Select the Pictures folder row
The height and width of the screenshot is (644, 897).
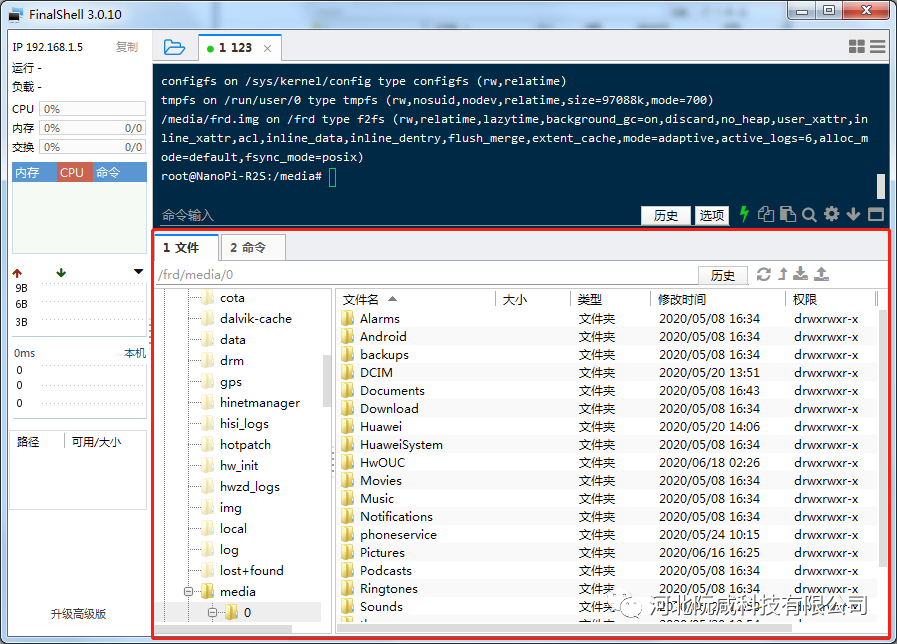(606, 552)
